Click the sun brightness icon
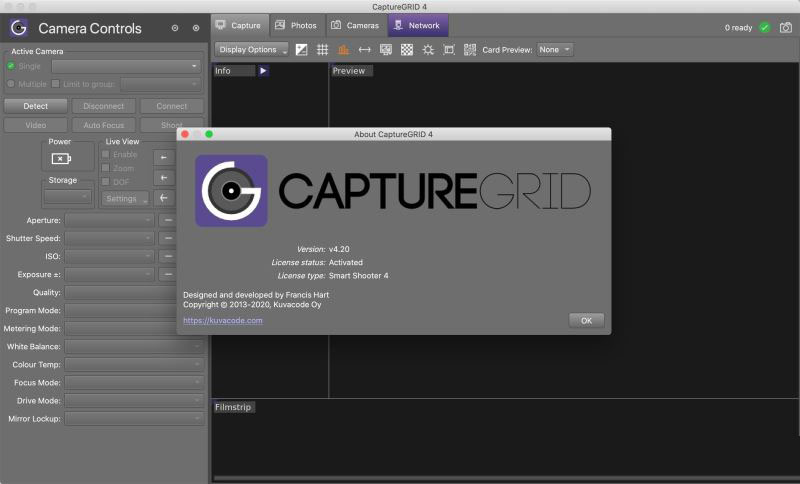Screen dimensions: 800x484 pos(428,49)
